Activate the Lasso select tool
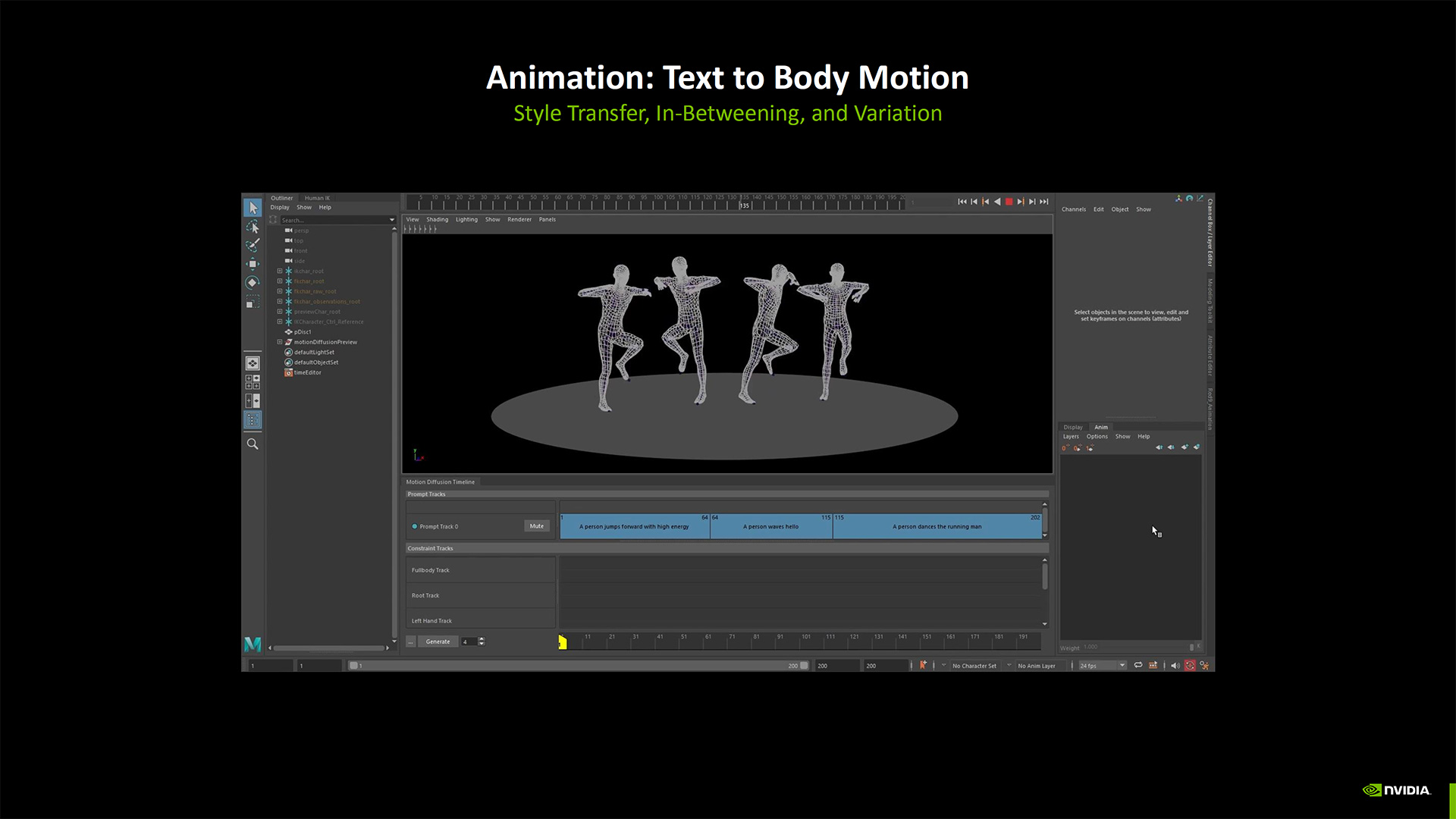The height and width of the screenshot is (819, 1456). pyautogui.click(x=253, y=227)
